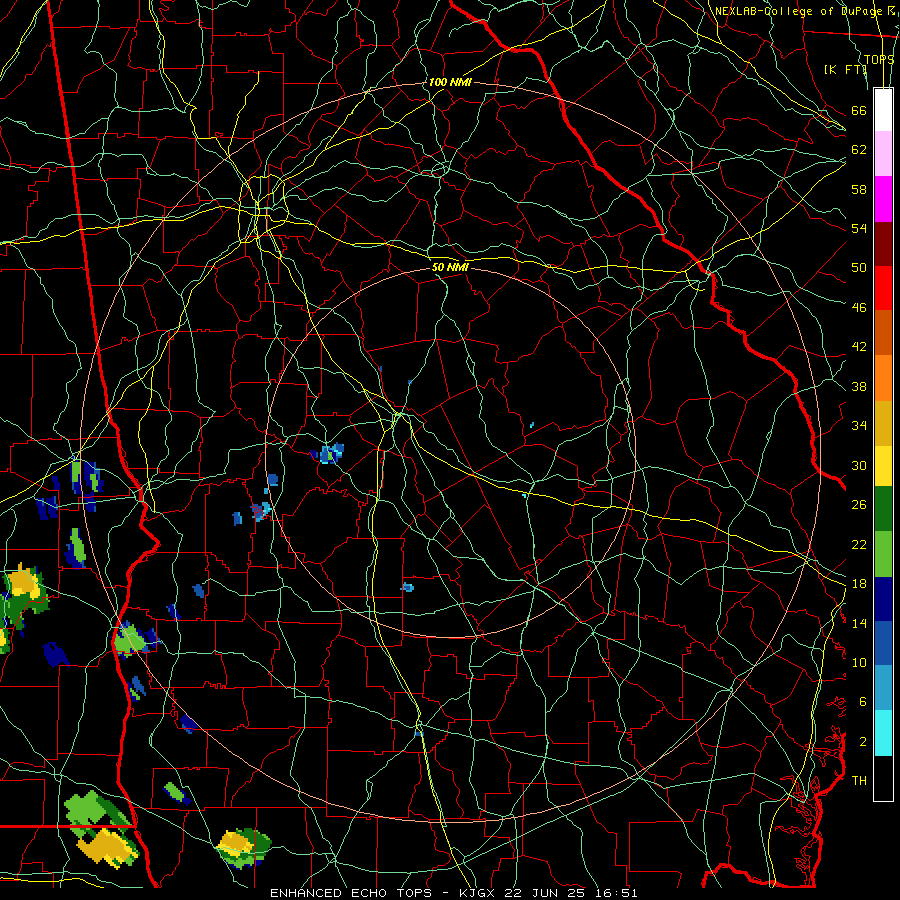Screen dimensions: 900x900
Task: Click the legend value 62
Action: [859, 150]
